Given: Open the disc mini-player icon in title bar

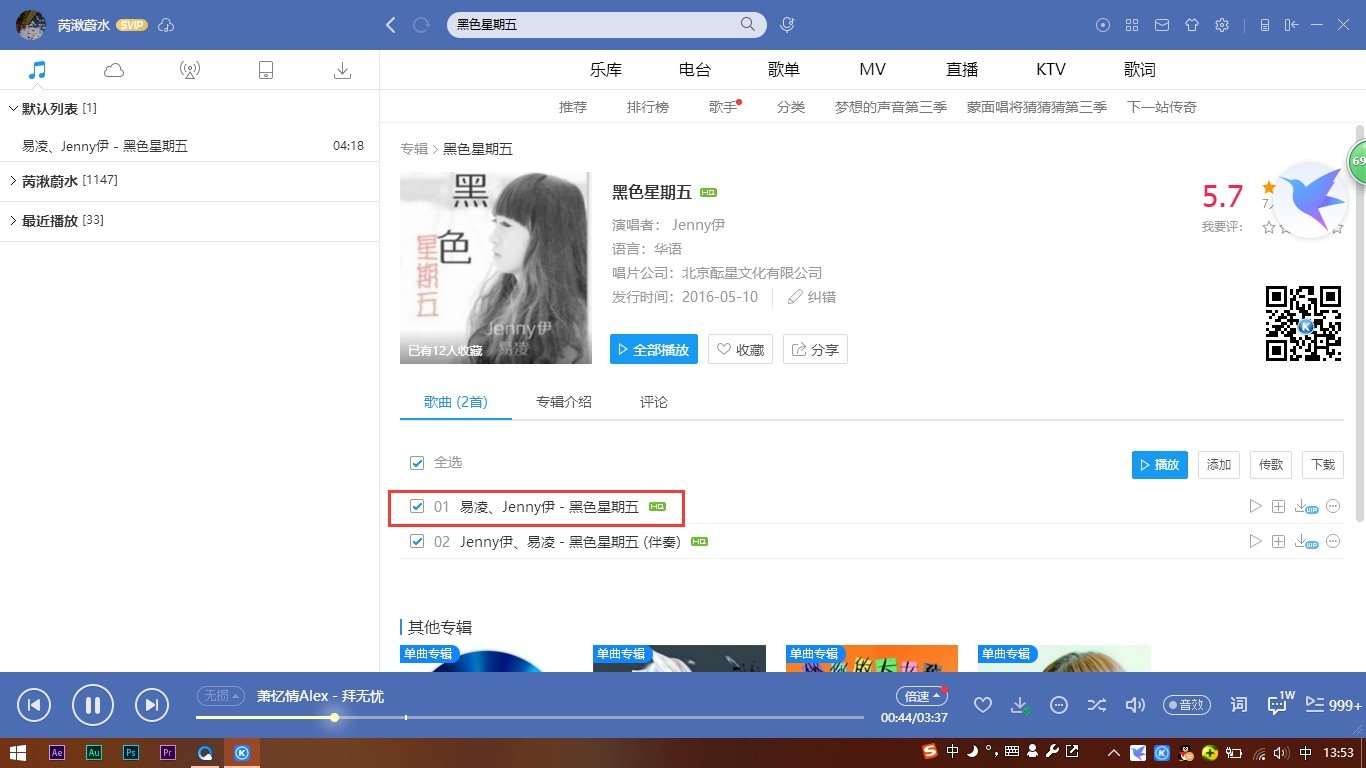Looking at the screenshot, I should (x=1103, y=25).
